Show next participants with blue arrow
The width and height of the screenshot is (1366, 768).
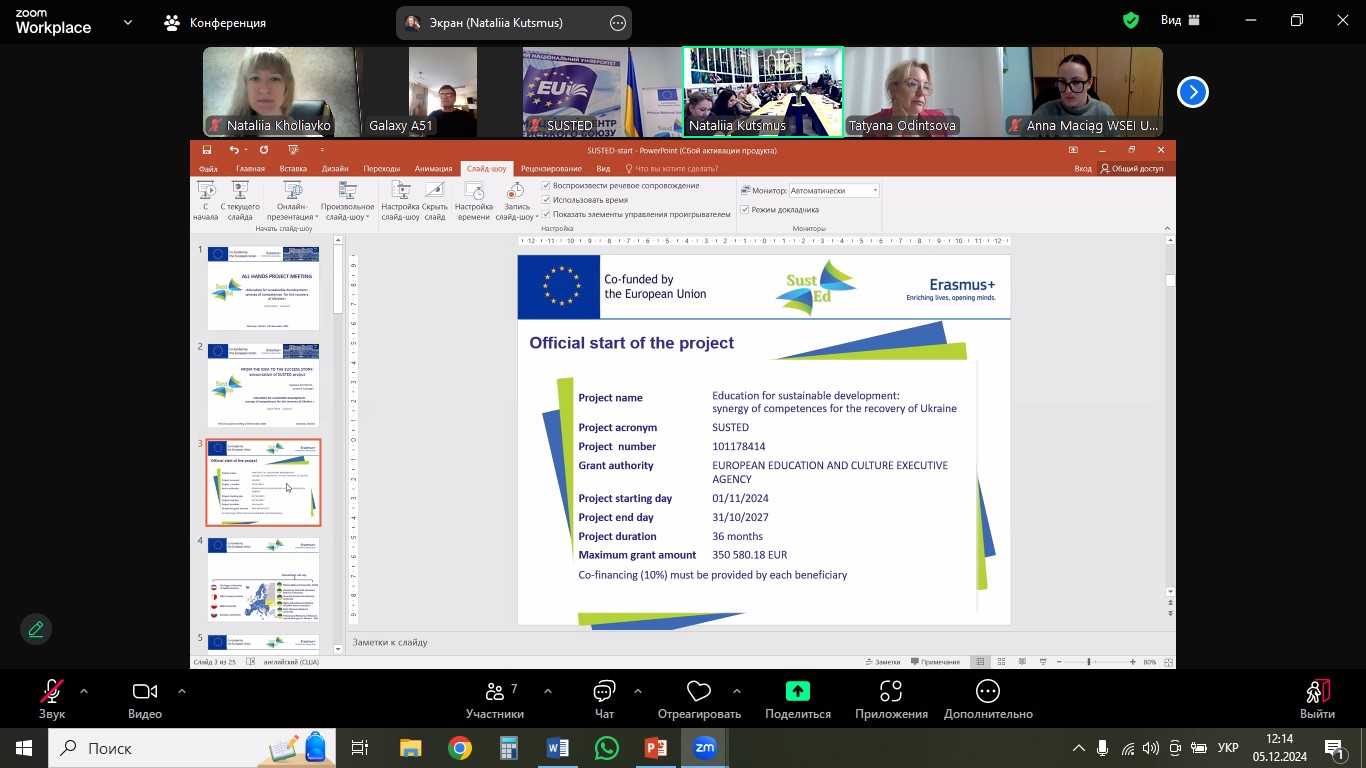tap(1192, 92)
